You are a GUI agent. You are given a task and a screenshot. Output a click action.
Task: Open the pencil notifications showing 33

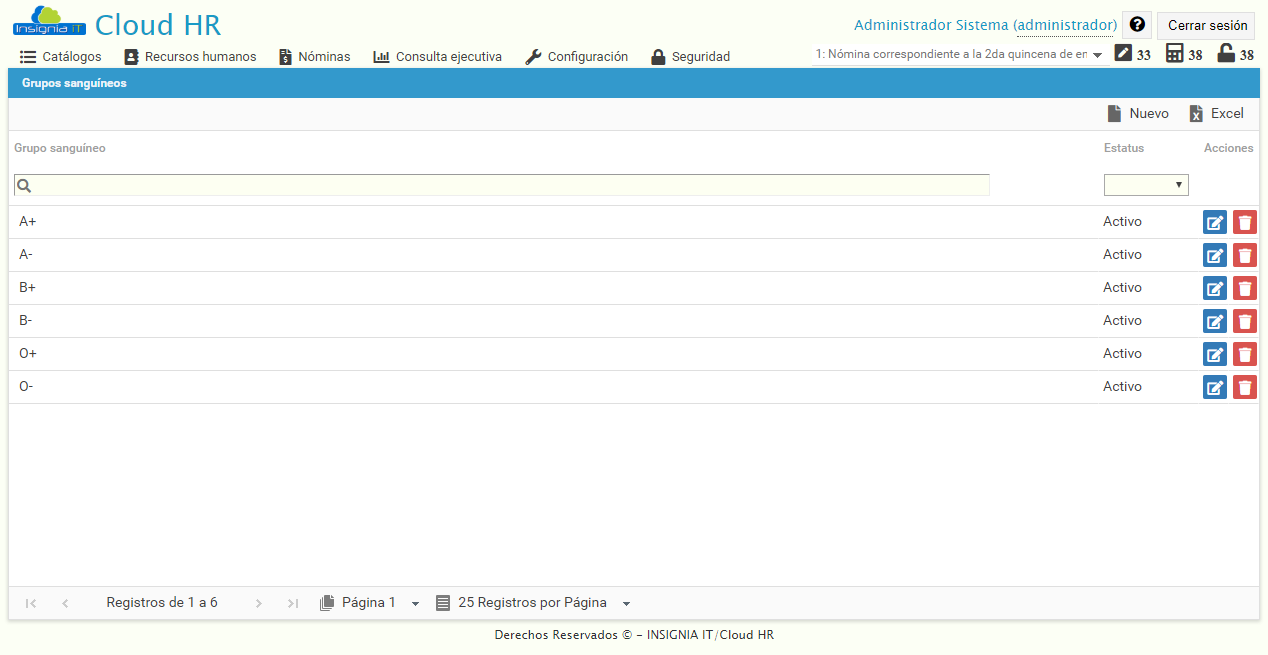tap(1125, 54)
